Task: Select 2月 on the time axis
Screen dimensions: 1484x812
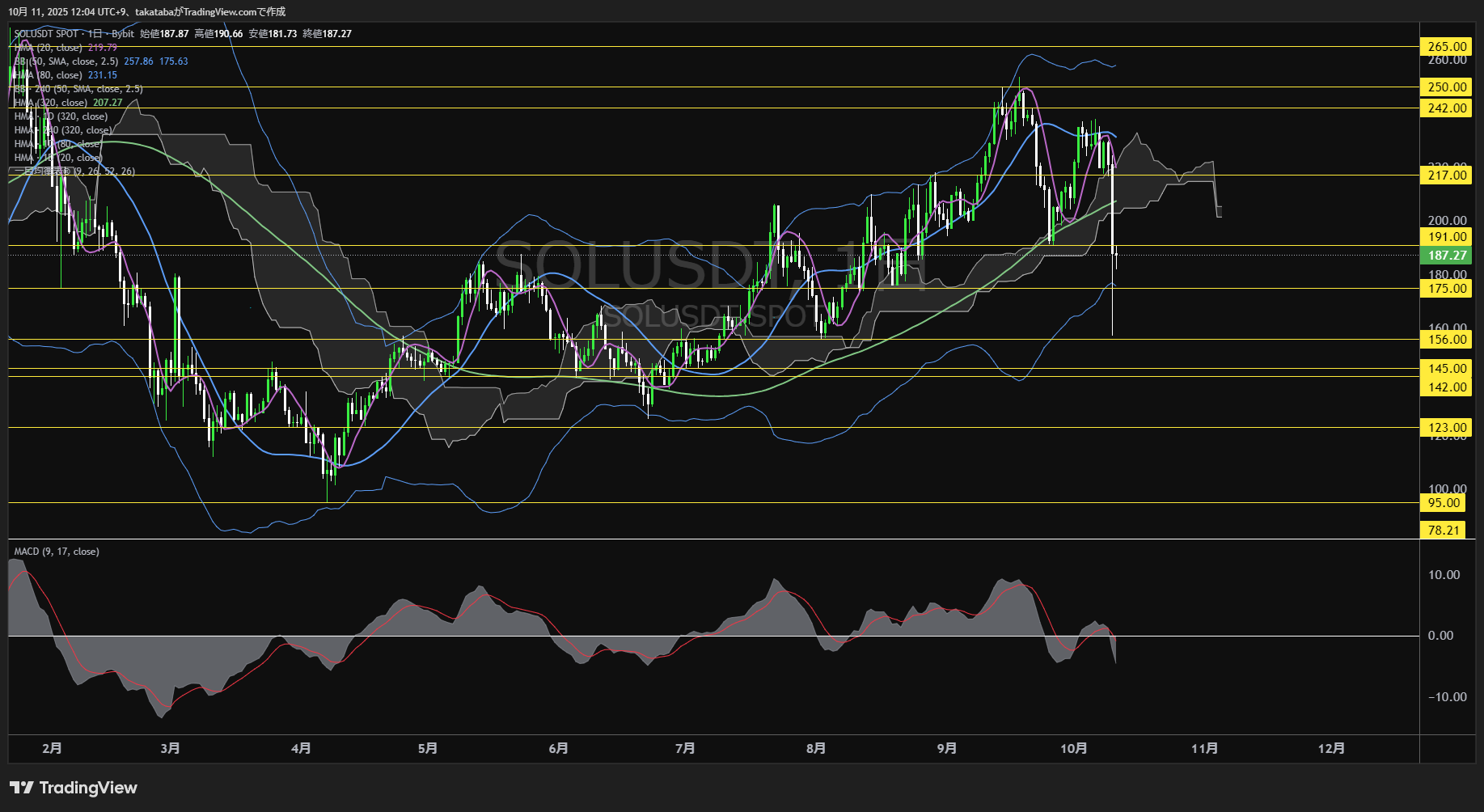Action: tap(52, 748)
